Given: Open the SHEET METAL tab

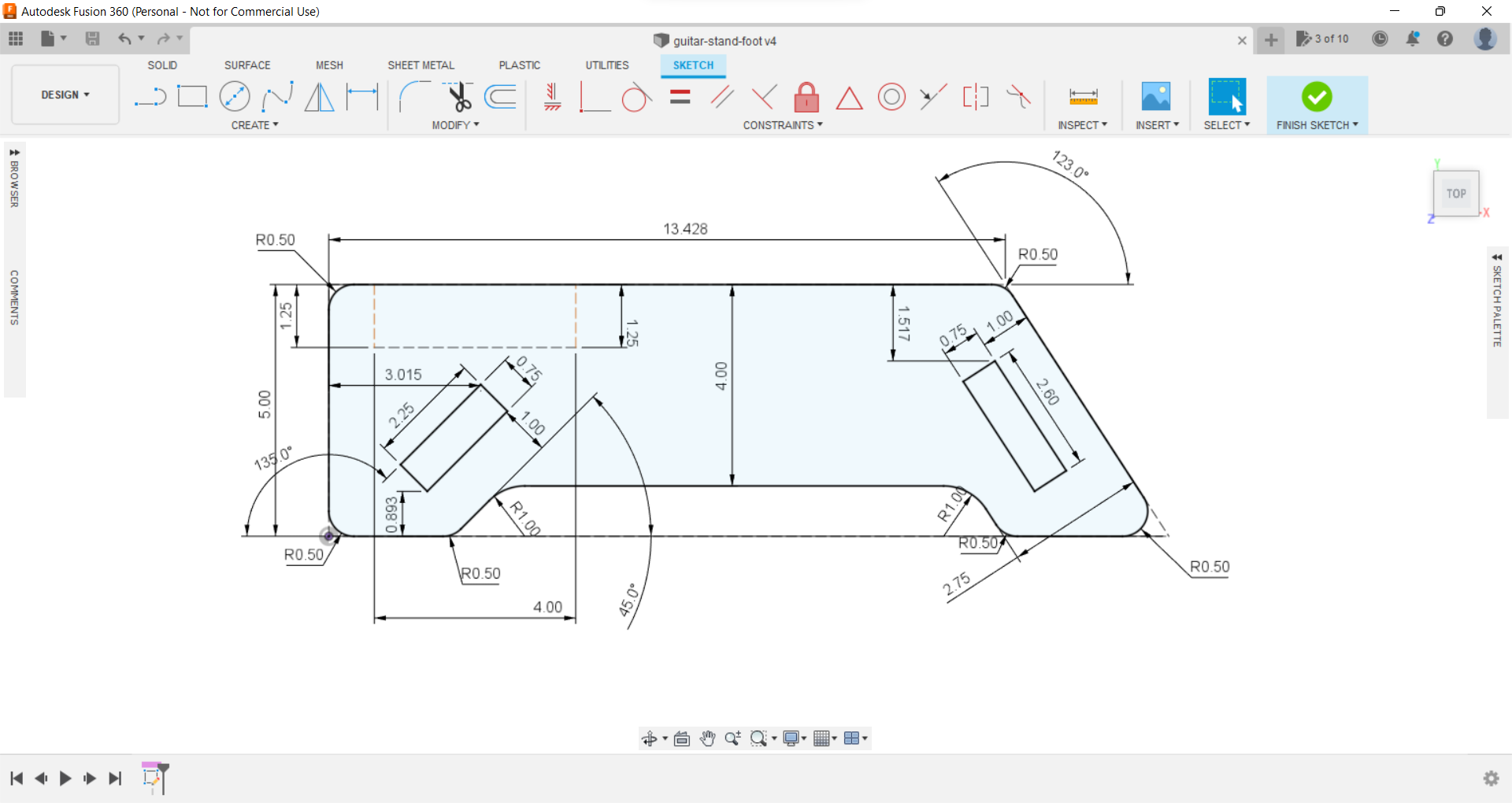Looking at the screenshot, I should (x=421, y=65).
